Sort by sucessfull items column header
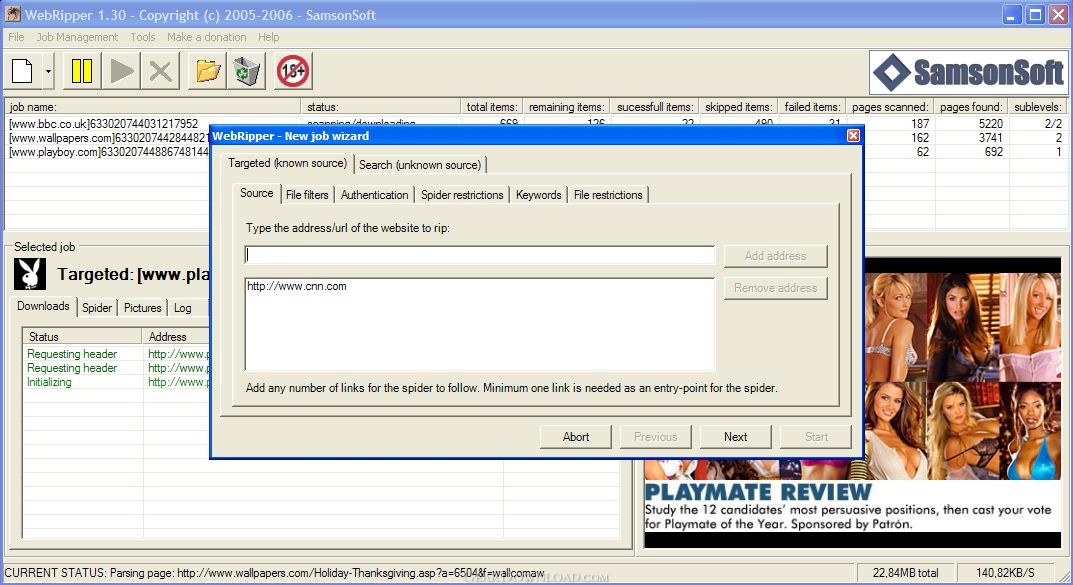Screen dimensions: 1073x585 click(x=655, y=107)
